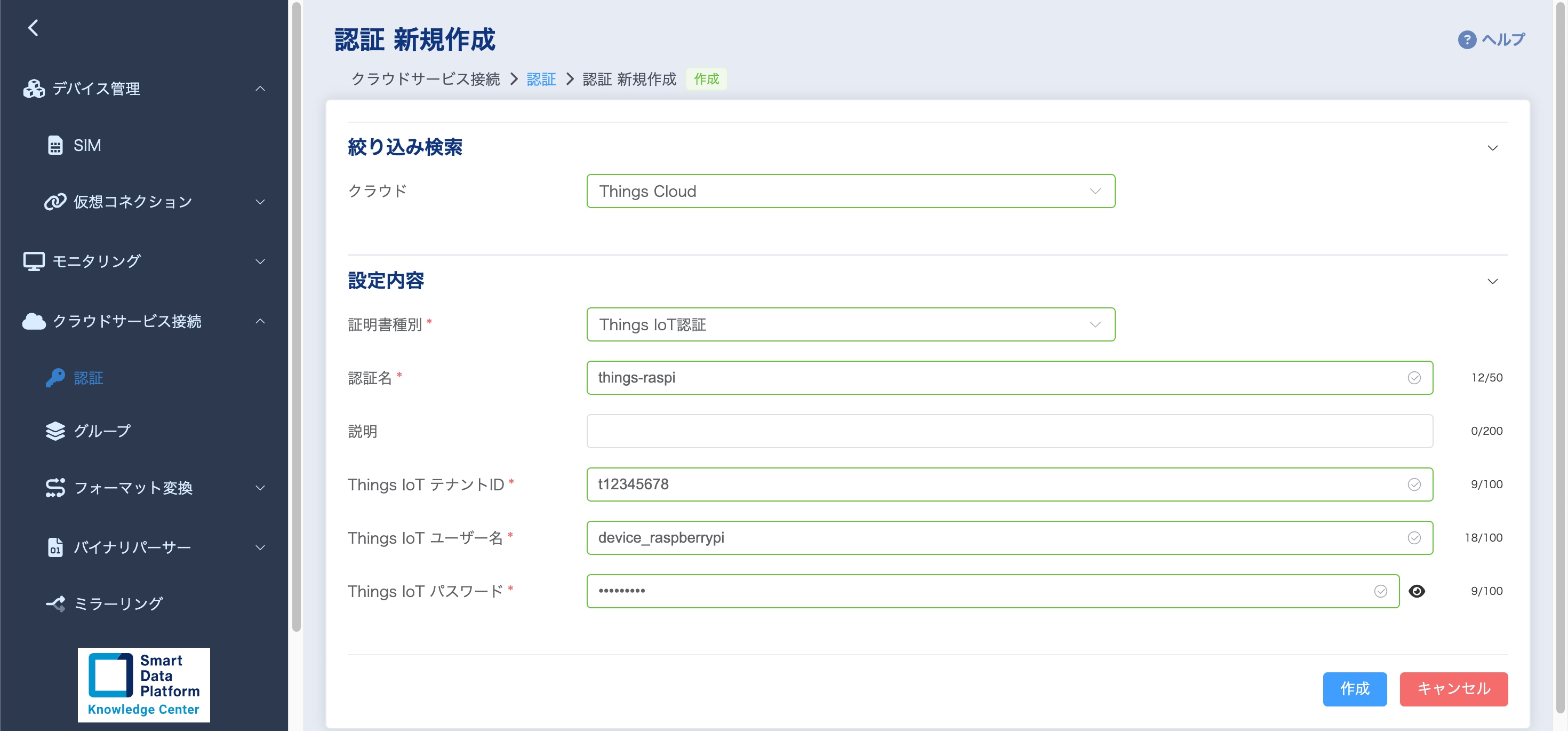The width and height of the screenshot is (1568, 731).
Task: Go to 認証 breadcrumb link
Action: coord(541,79)
